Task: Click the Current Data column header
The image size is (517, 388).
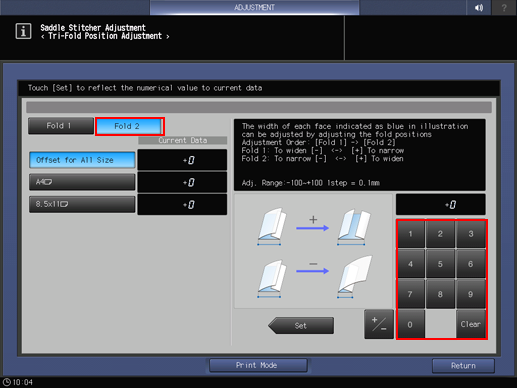Action: pos(183,140)
